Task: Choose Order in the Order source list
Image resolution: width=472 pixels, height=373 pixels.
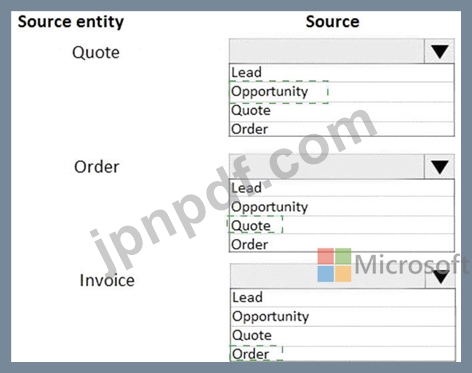Action: 342,244
